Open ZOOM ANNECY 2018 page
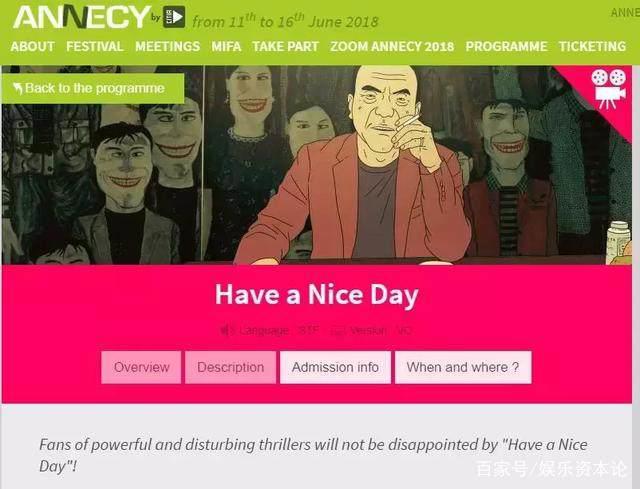 pyautogui.click(x=392, y=47)
